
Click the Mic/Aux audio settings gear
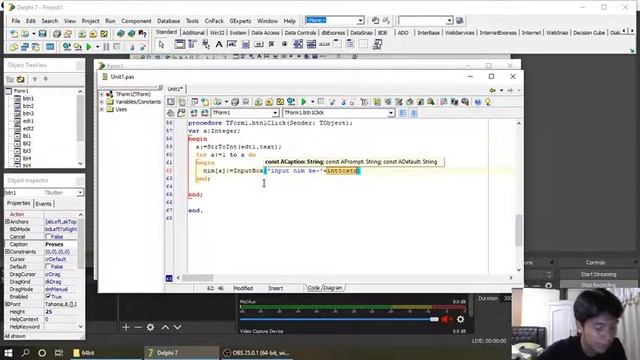click(460, 320)
